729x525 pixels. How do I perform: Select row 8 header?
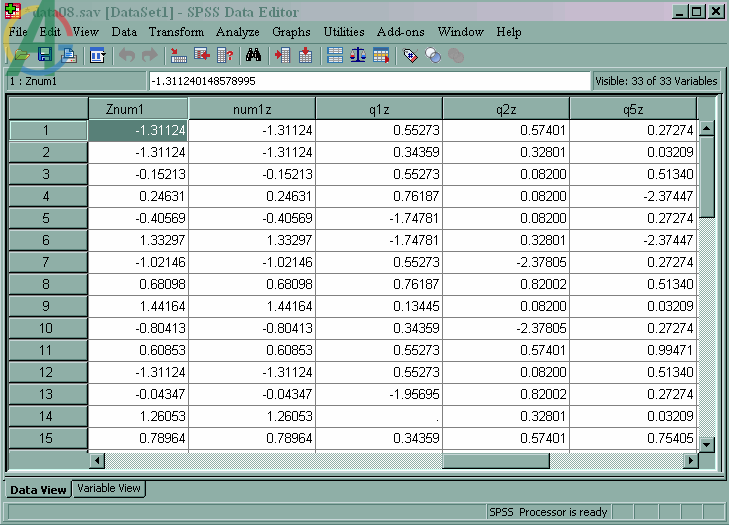coord(48,284)
